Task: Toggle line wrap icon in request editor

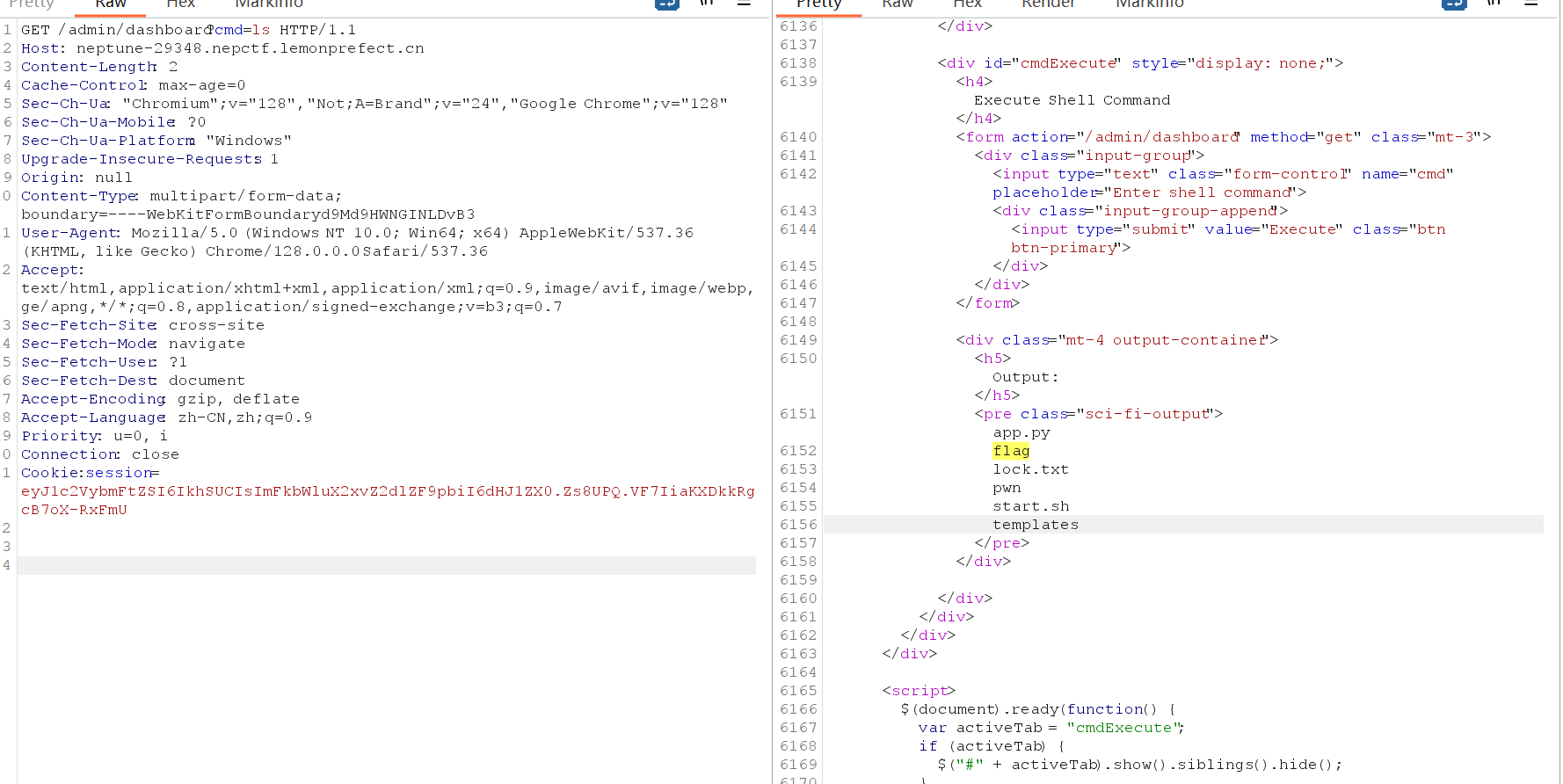Action: click(667, 4)
